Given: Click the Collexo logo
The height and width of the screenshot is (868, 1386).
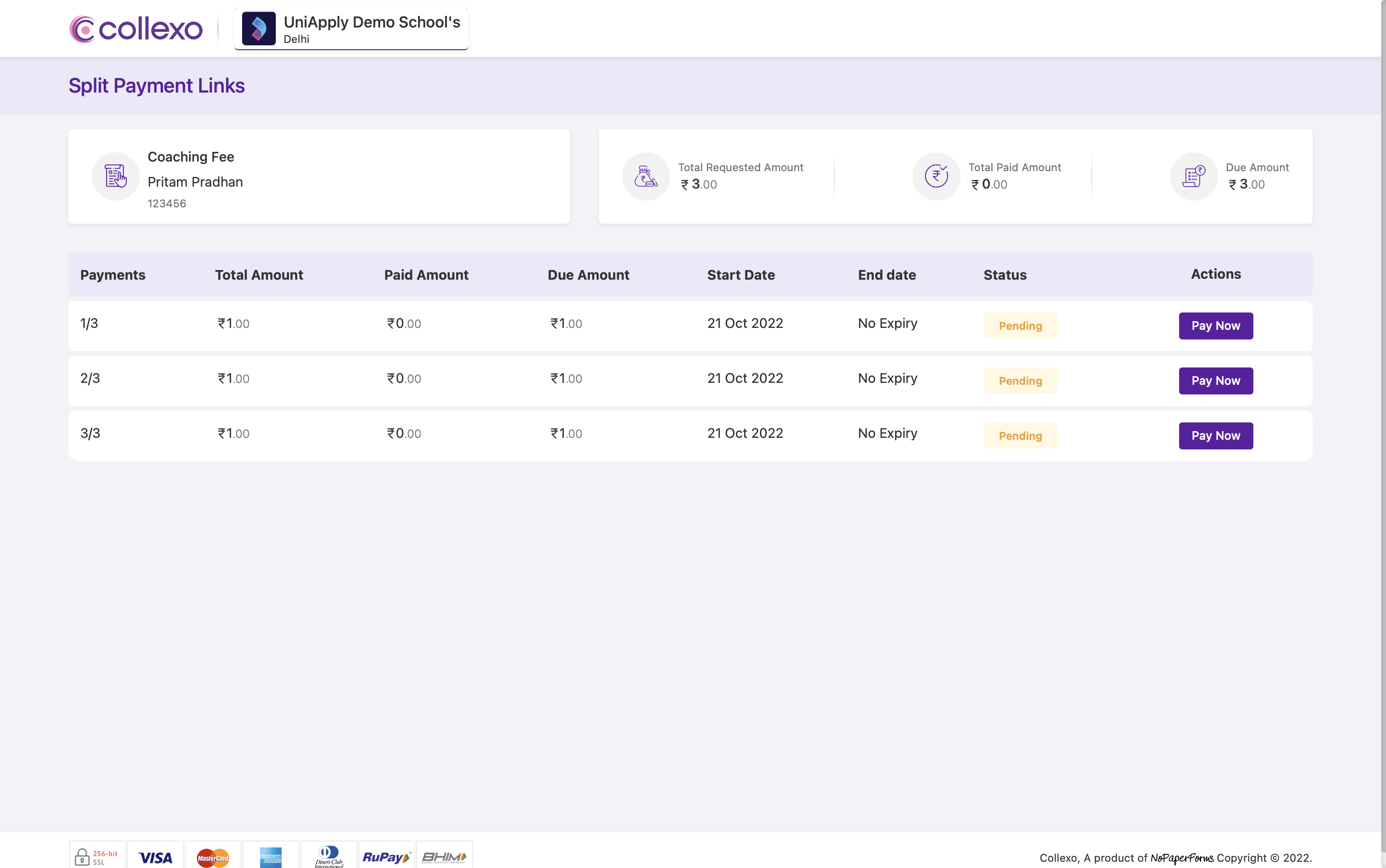Looking at the screenshot, I should click(x=136, y=29).
